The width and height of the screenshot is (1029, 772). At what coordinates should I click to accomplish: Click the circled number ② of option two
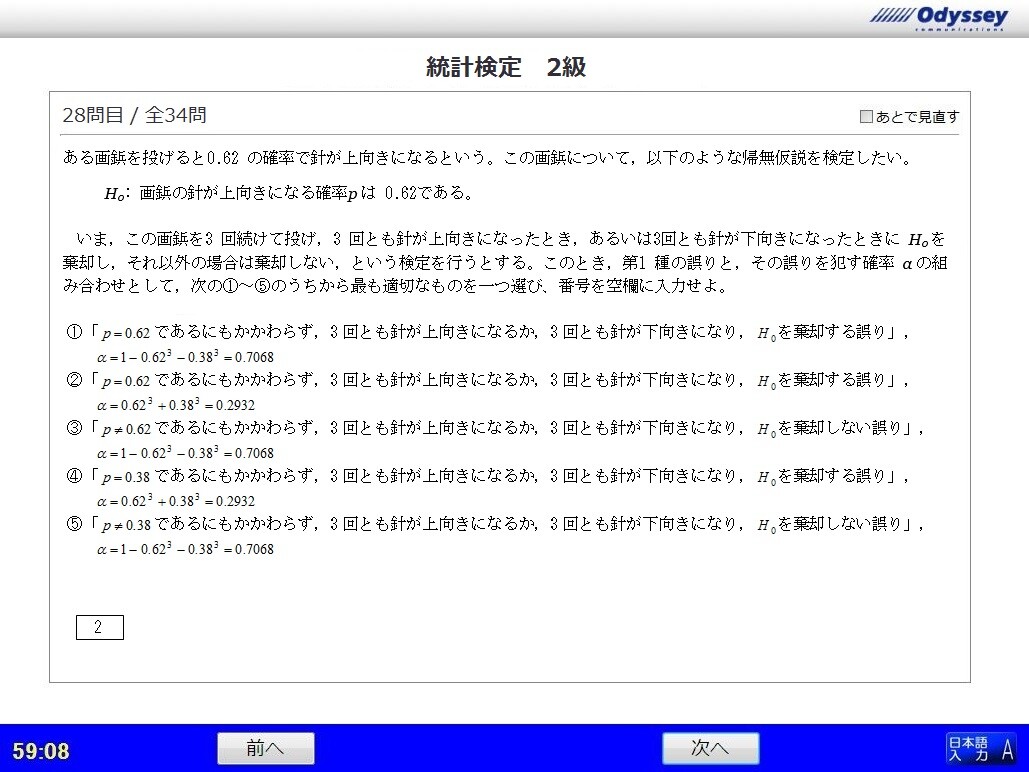[x=73, y=380]
